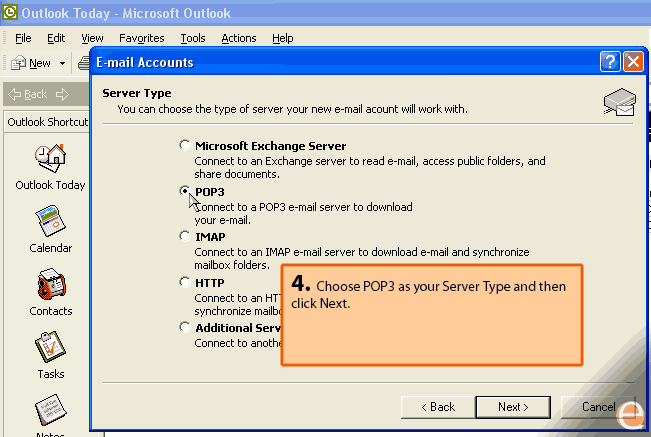Open the Tools menu
Viewport: 651px width, 437px height.
pos(193,38)
